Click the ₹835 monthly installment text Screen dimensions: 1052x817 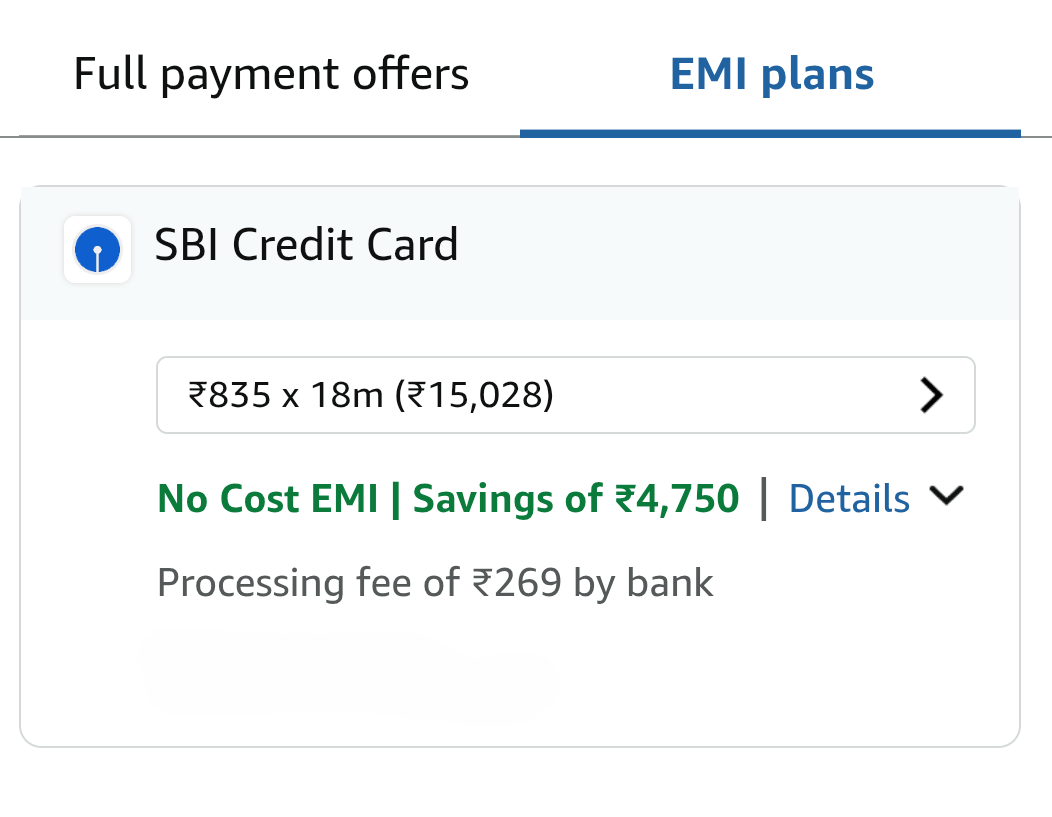(x=229, y=396)
